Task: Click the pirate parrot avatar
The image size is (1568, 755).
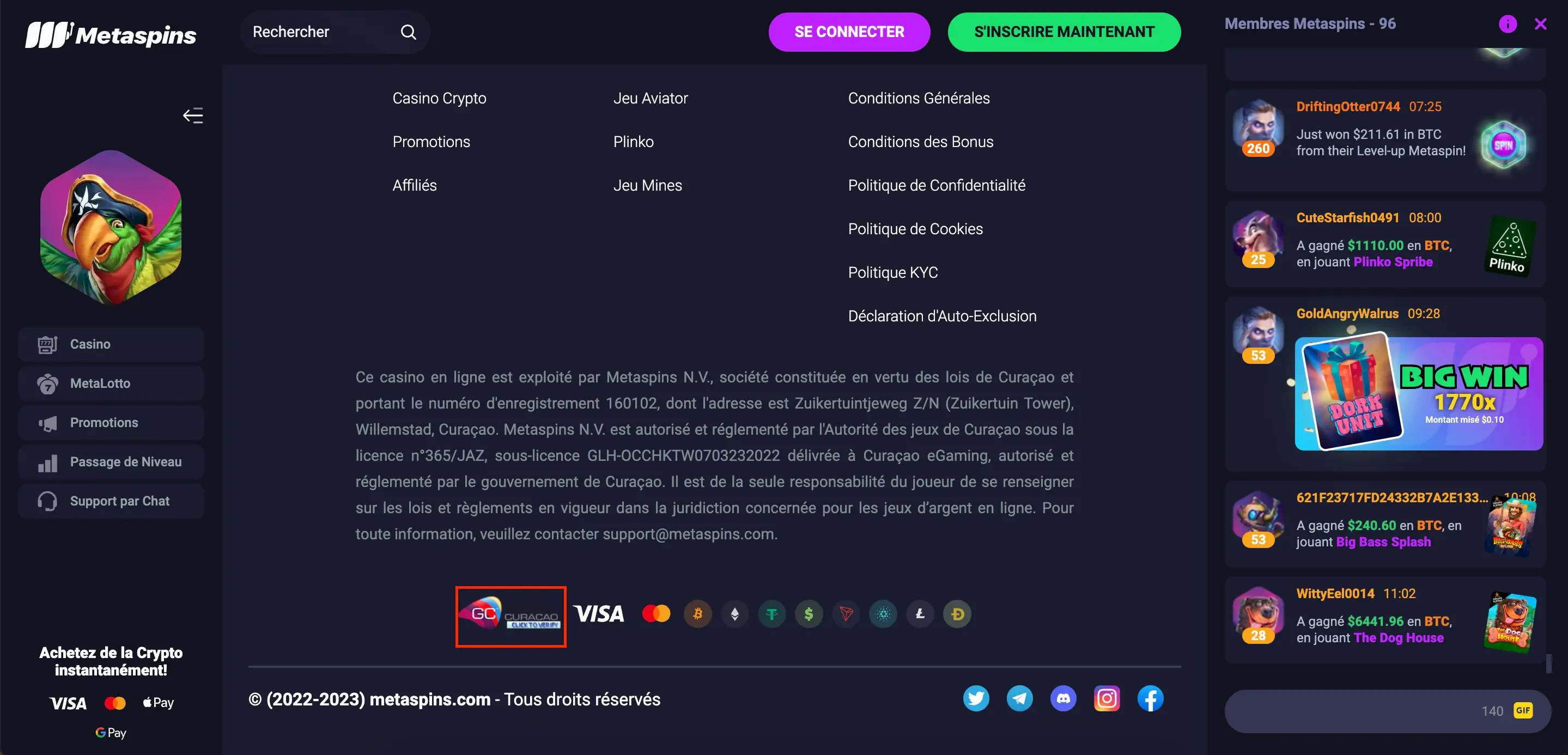Action: pyautogui.click(x=111, y=227)
